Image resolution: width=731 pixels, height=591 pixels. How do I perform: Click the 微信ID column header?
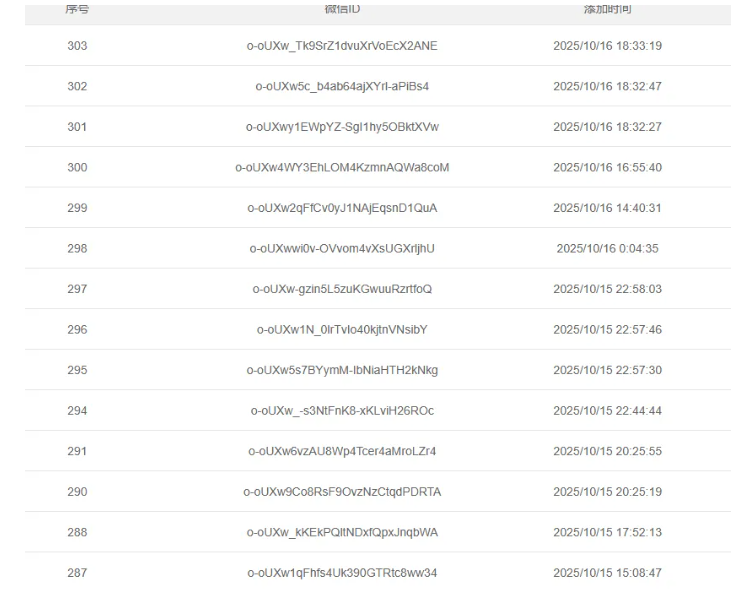coord(342,9)
